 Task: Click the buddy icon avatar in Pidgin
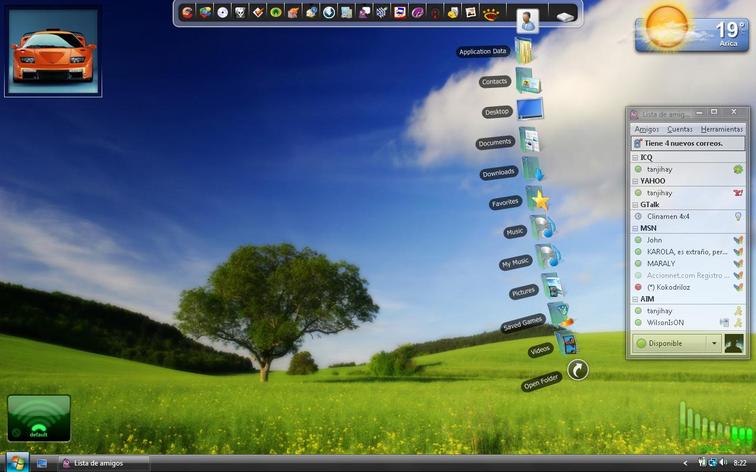(734, 343)
